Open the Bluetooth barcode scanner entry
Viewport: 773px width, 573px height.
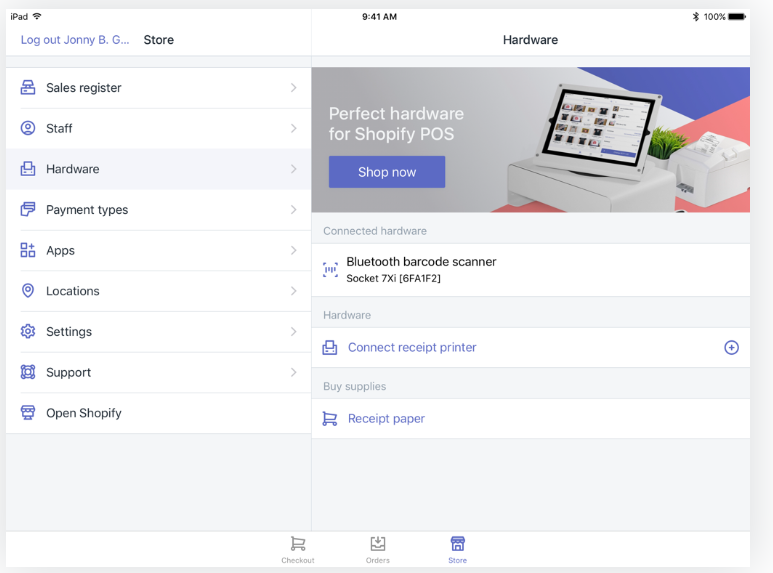pos(530,270)
